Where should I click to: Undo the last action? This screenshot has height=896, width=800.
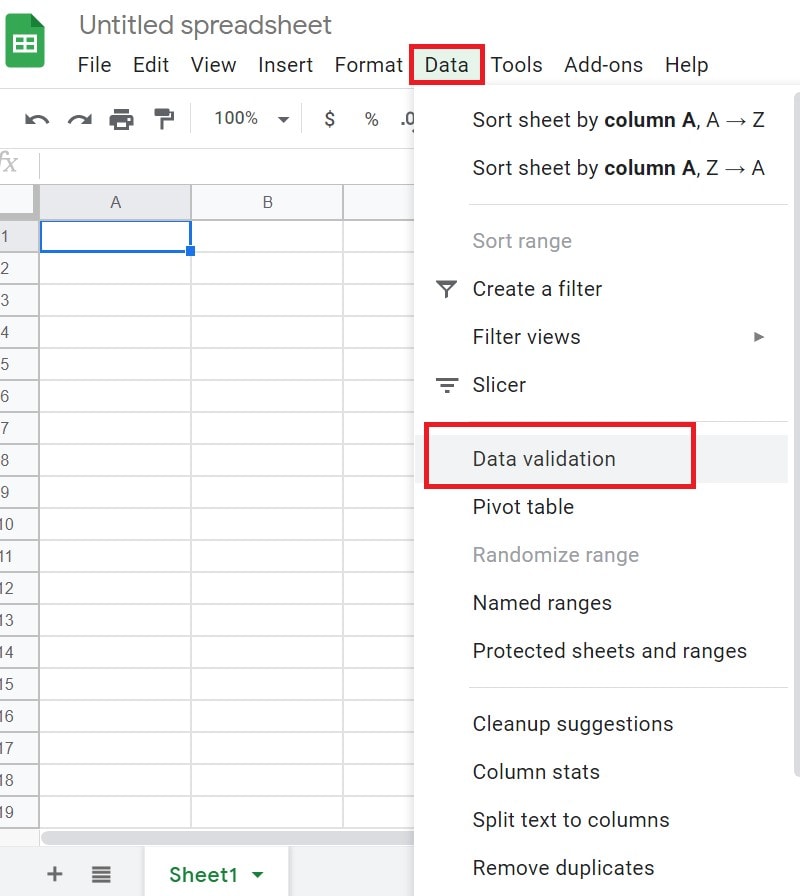pos(36,118)
